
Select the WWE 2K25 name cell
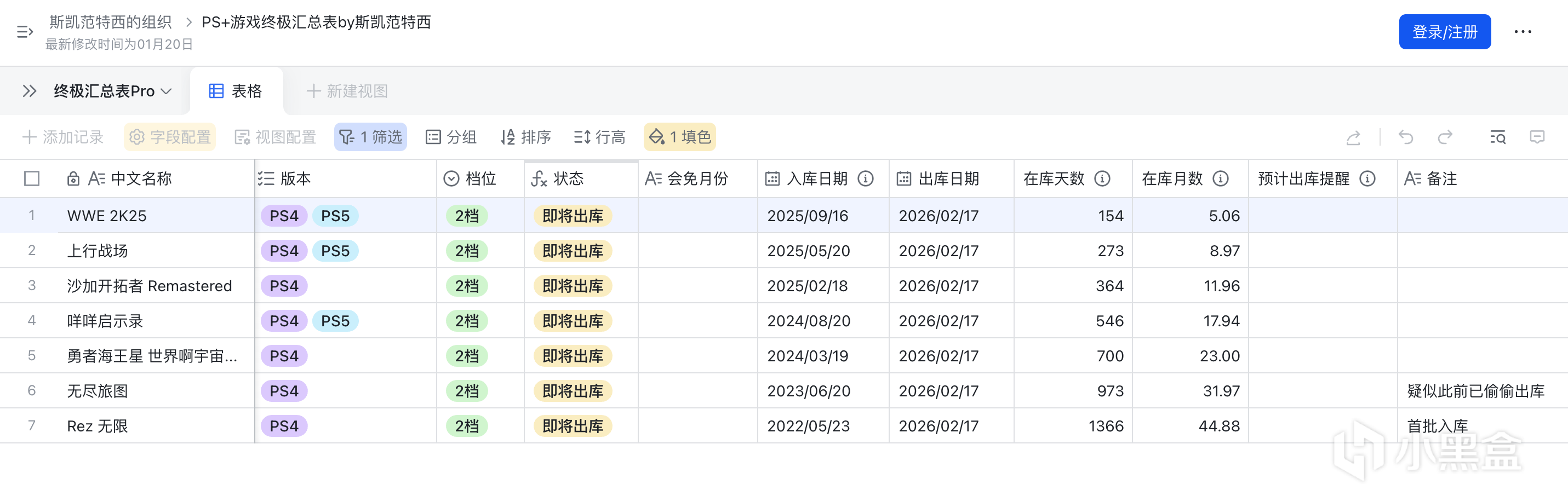(x=107, y=216)
